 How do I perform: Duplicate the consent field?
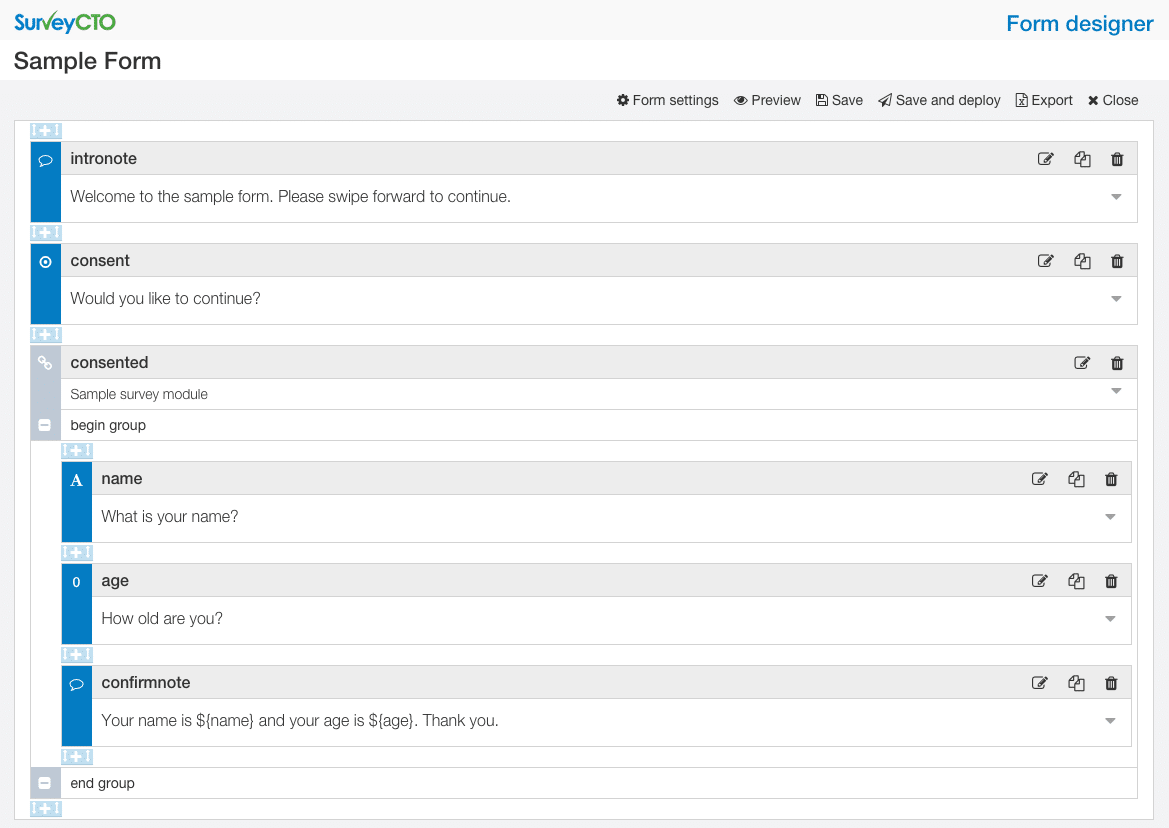point(1082,261)
